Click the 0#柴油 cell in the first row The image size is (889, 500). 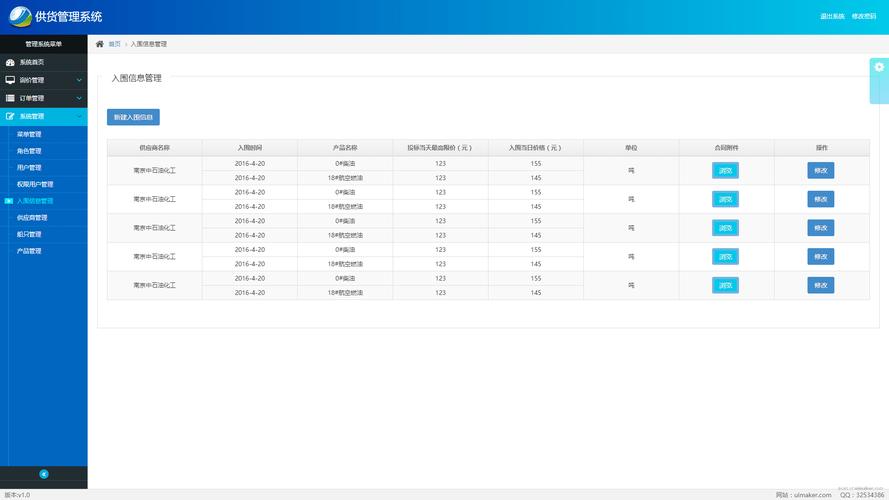click(x=345, y=163)
